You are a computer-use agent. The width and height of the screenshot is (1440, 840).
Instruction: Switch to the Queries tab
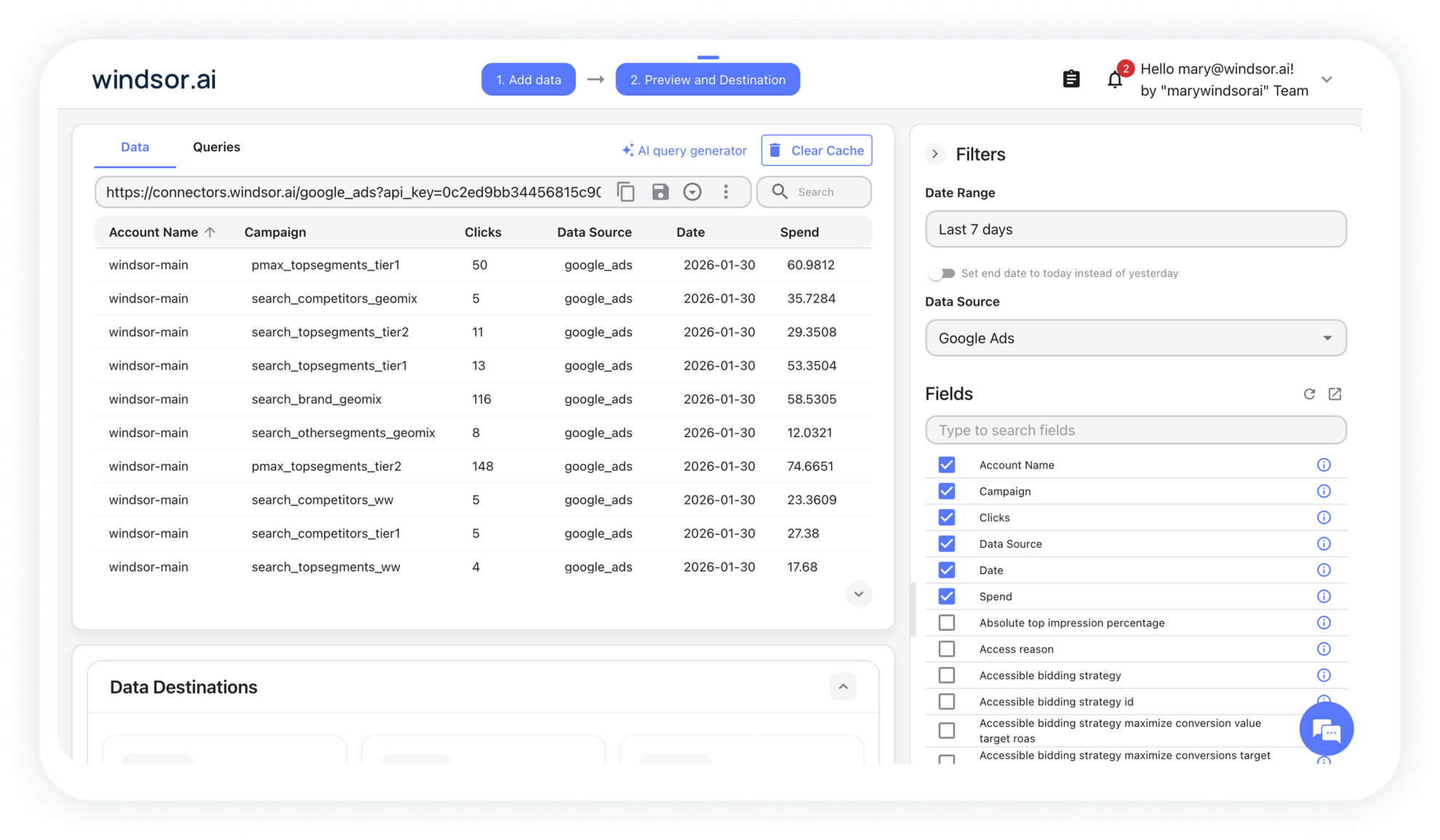(216, 147)
